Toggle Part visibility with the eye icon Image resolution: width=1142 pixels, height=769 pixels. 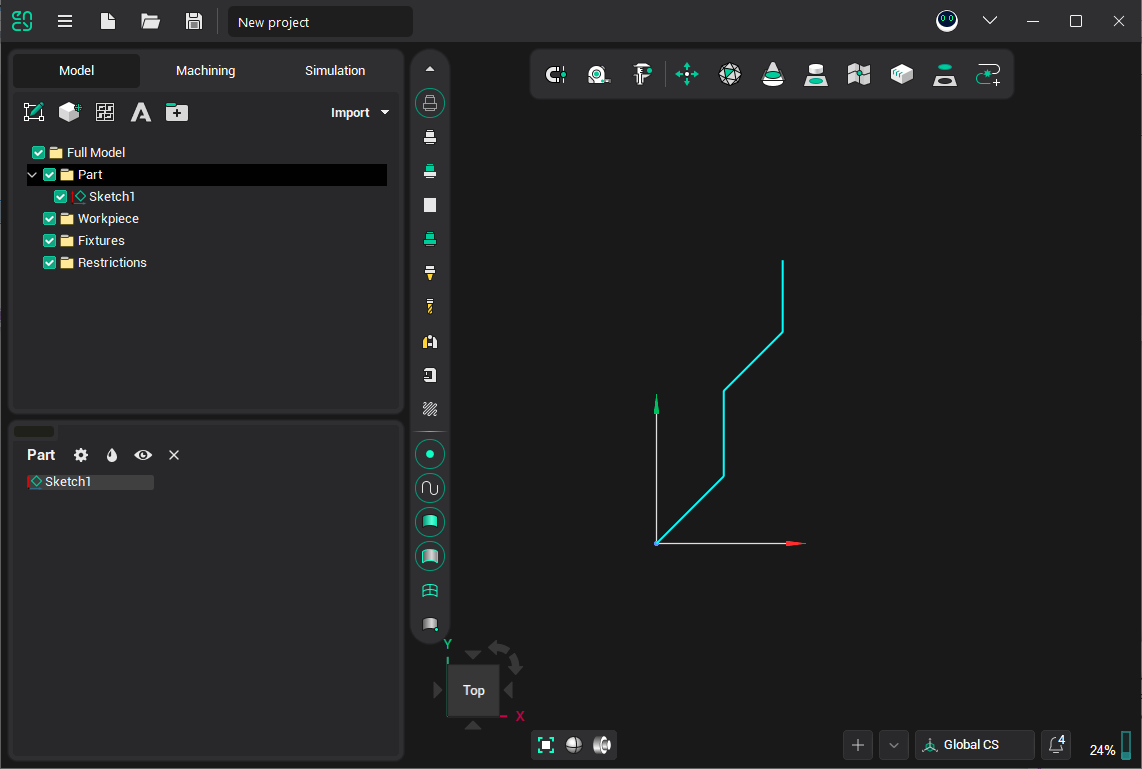pos(143,455)
